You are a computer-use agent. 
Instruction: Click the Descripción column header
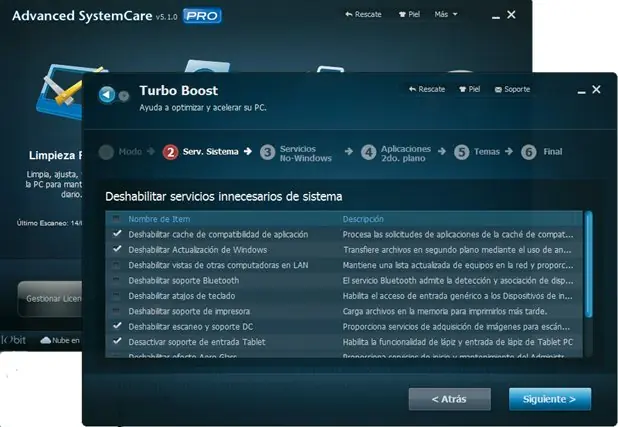click(x=363, y=219)
